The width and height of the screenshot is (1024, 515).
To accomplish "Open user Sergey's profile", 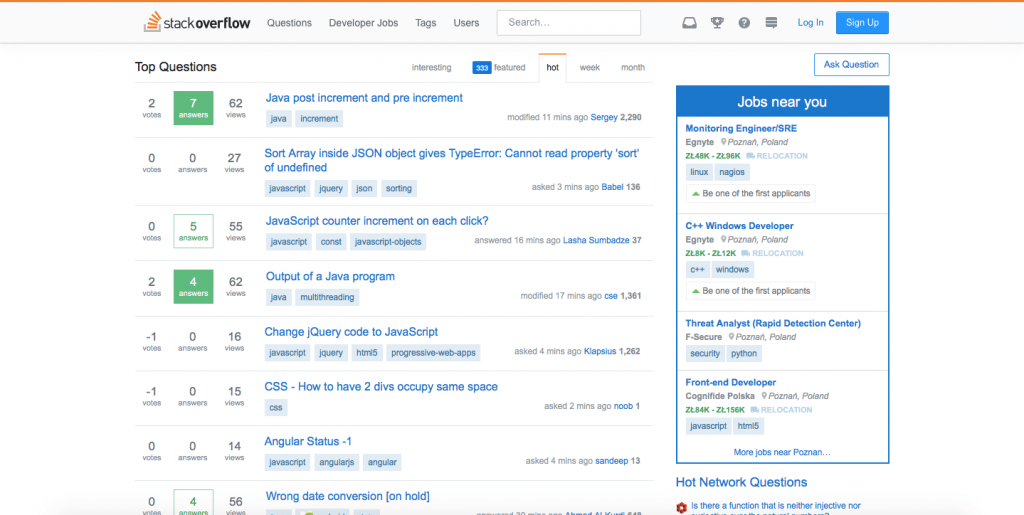I will click(604, 117).
